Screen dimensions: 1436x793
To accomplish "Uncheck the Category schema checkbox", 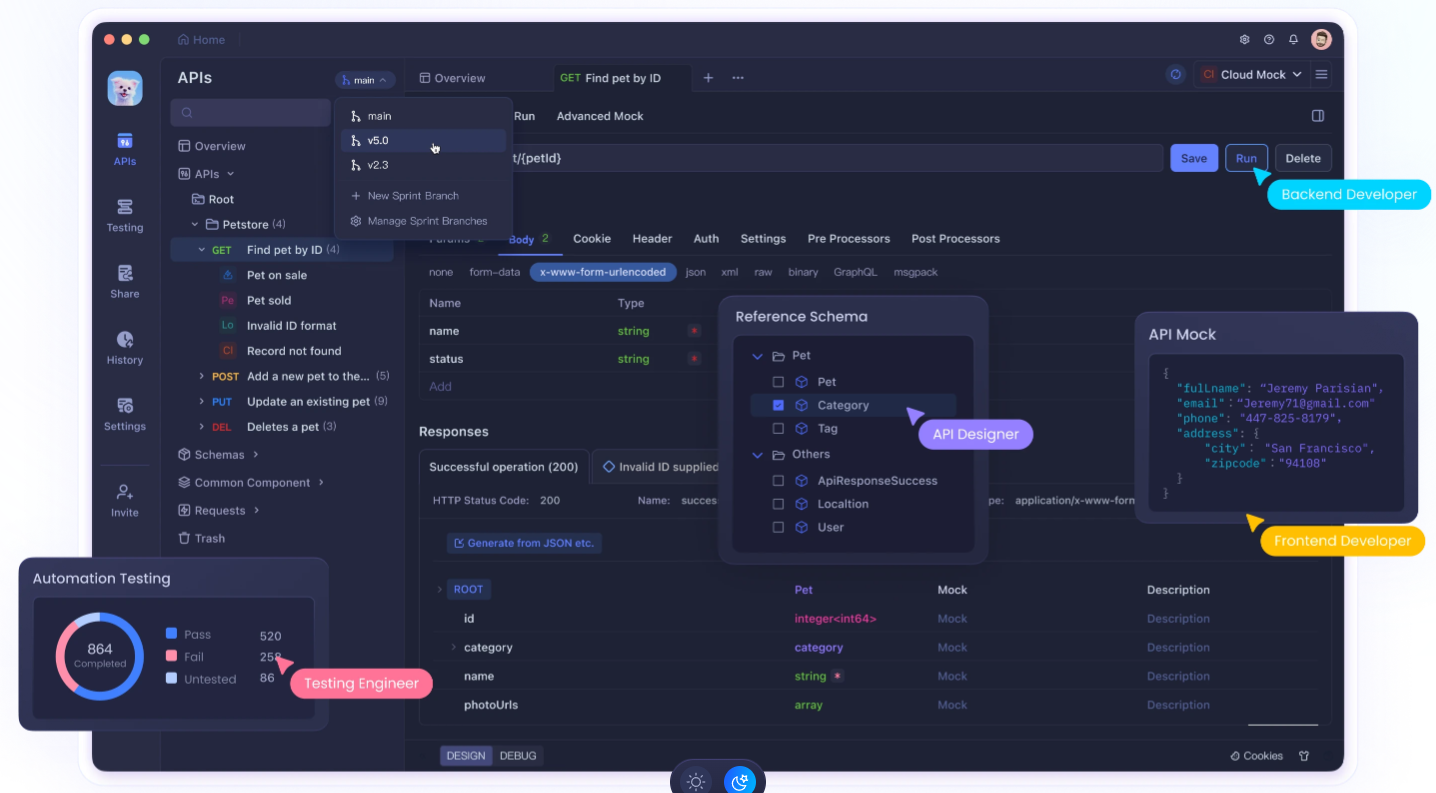I will pyautogui.click(x=778, y=406).
